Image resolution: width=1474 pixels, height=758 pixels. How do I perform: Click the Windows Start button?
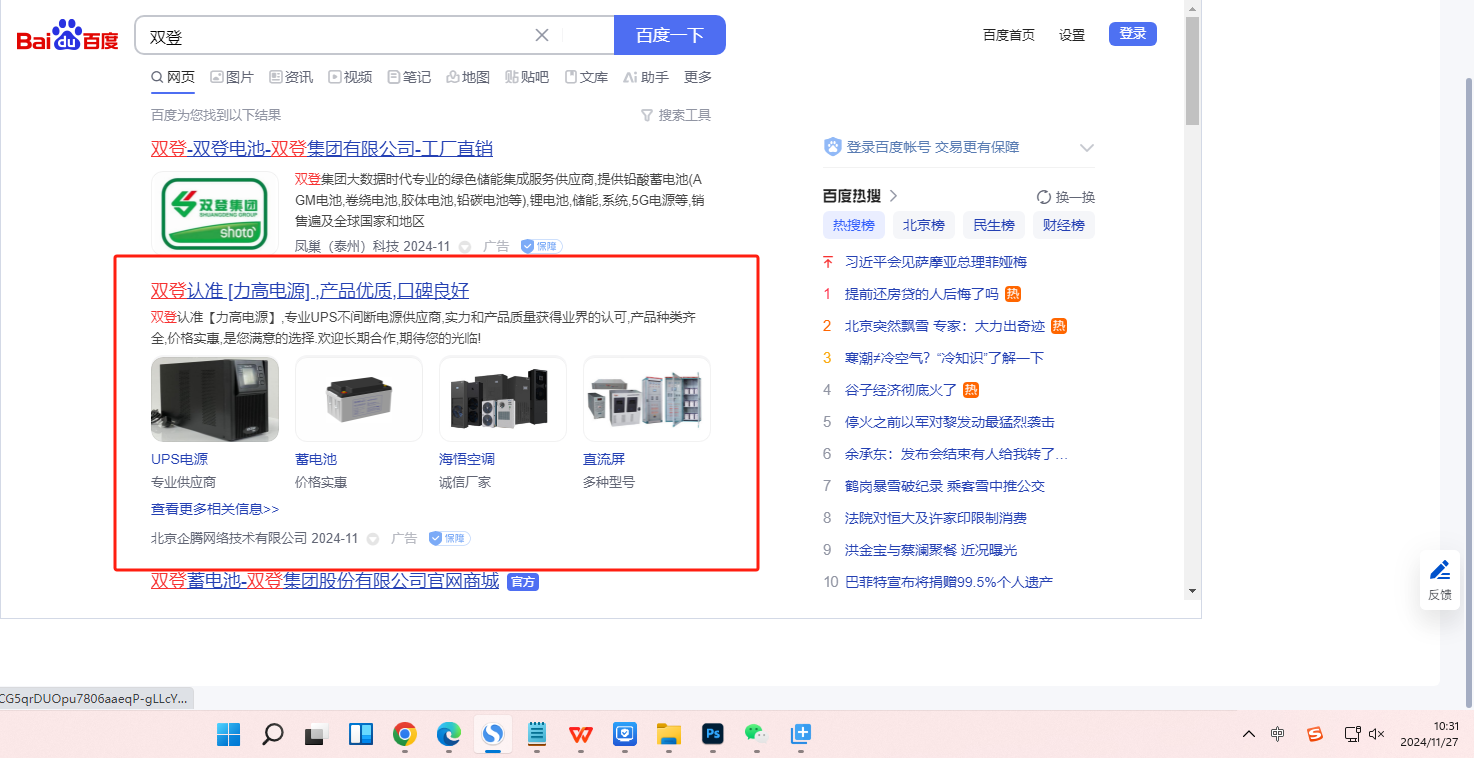coord(229,734)
